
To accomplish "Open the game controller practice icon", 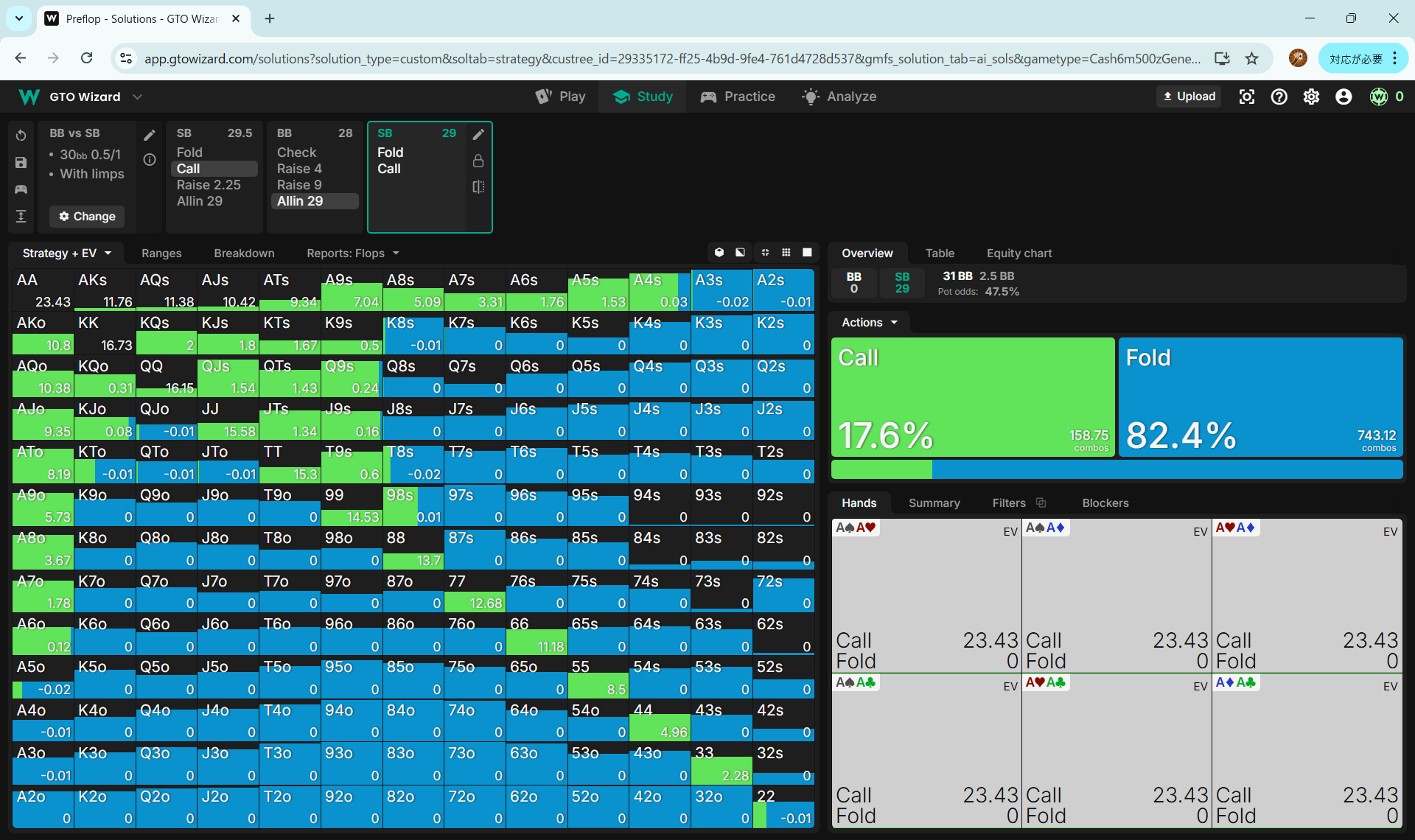I will coord(21,189).
